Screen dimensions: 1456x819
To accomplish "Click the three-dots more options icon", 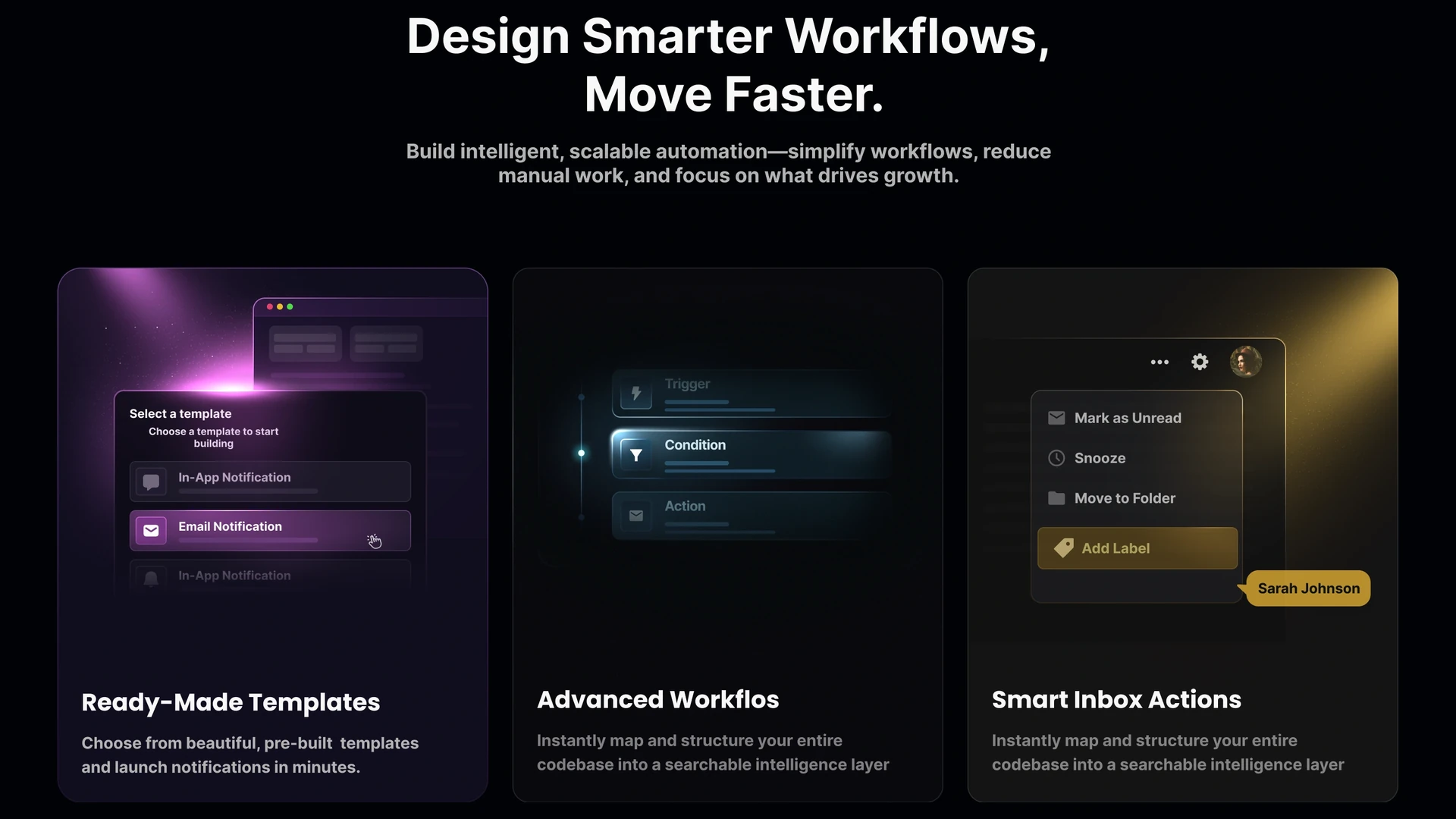I will point(1159,362).
